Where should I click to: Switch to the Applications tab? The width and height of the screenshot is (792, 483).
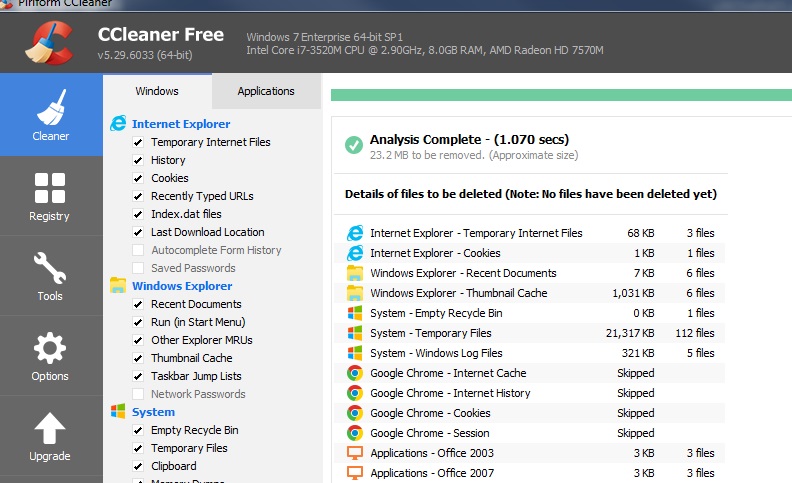pos(266,91)
